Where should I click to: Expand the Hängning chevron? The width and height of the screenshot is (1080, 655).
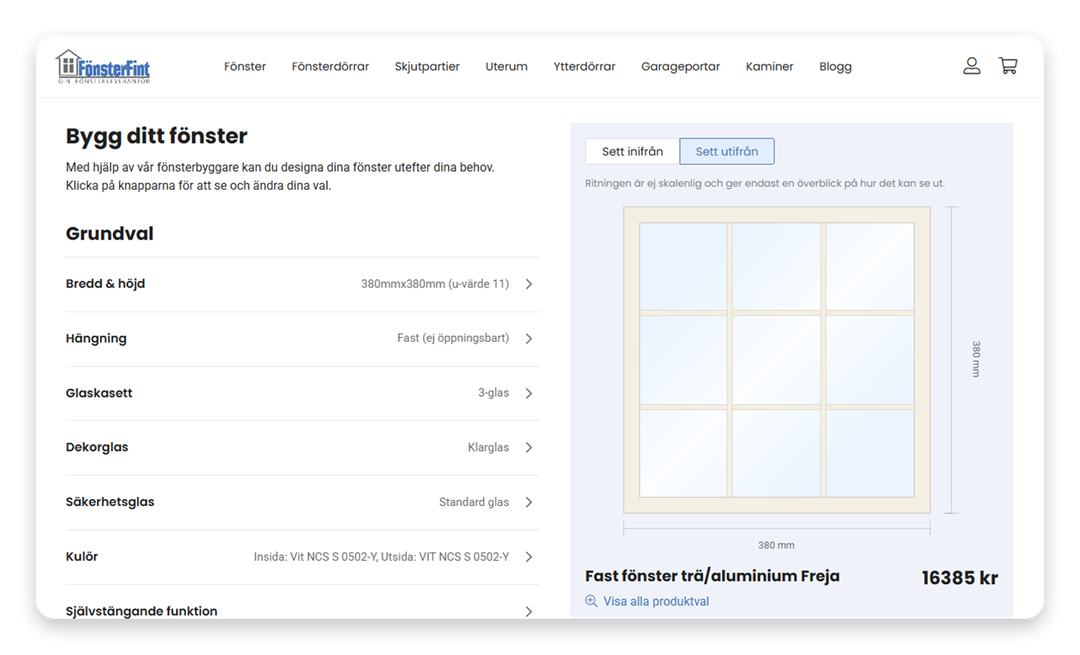tap(528, 338)
